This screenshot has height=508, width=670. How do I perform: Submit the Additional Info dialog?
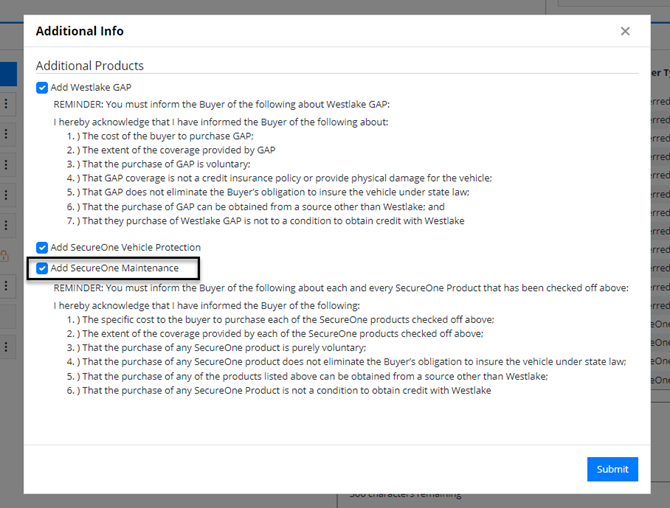tap(612, 469)
